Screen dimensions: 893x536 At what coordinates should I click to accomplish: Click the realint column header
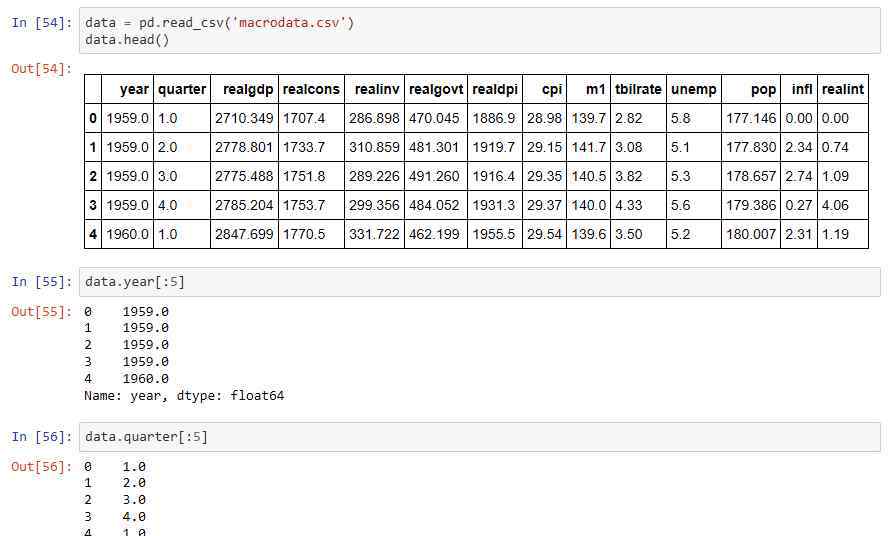tap(843, 89)
